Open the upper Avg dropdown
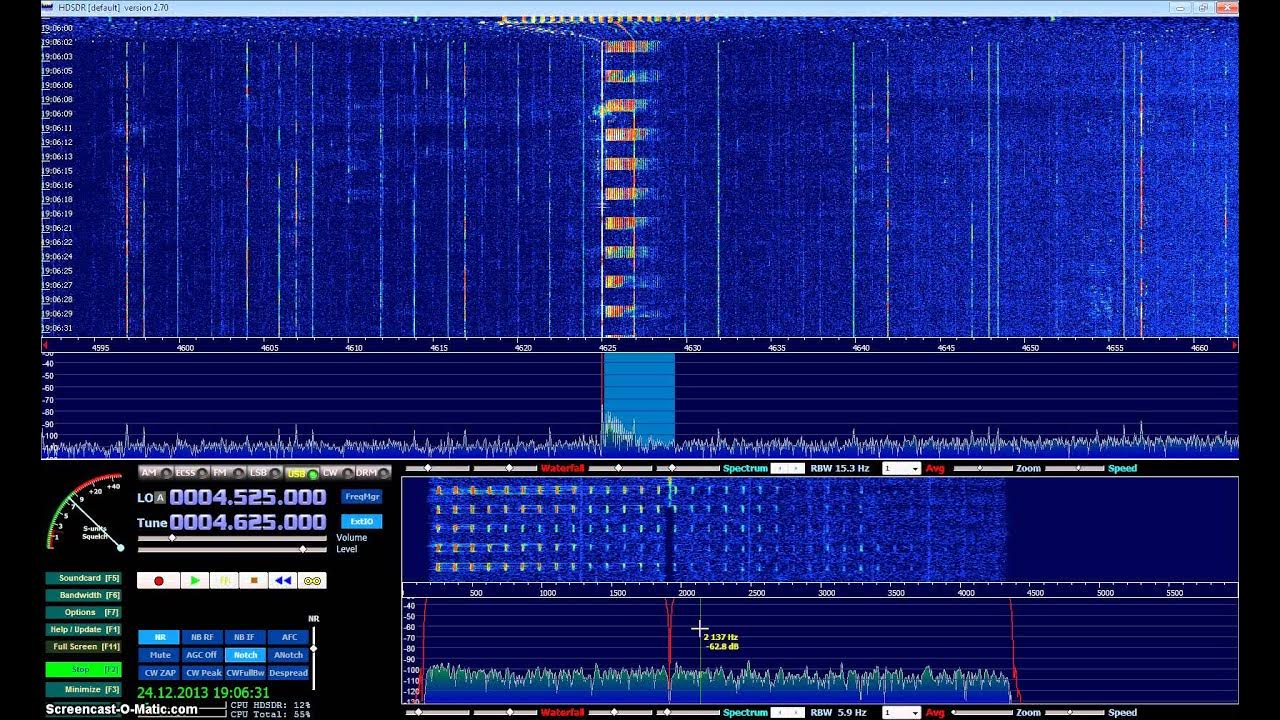 (901, 468)
